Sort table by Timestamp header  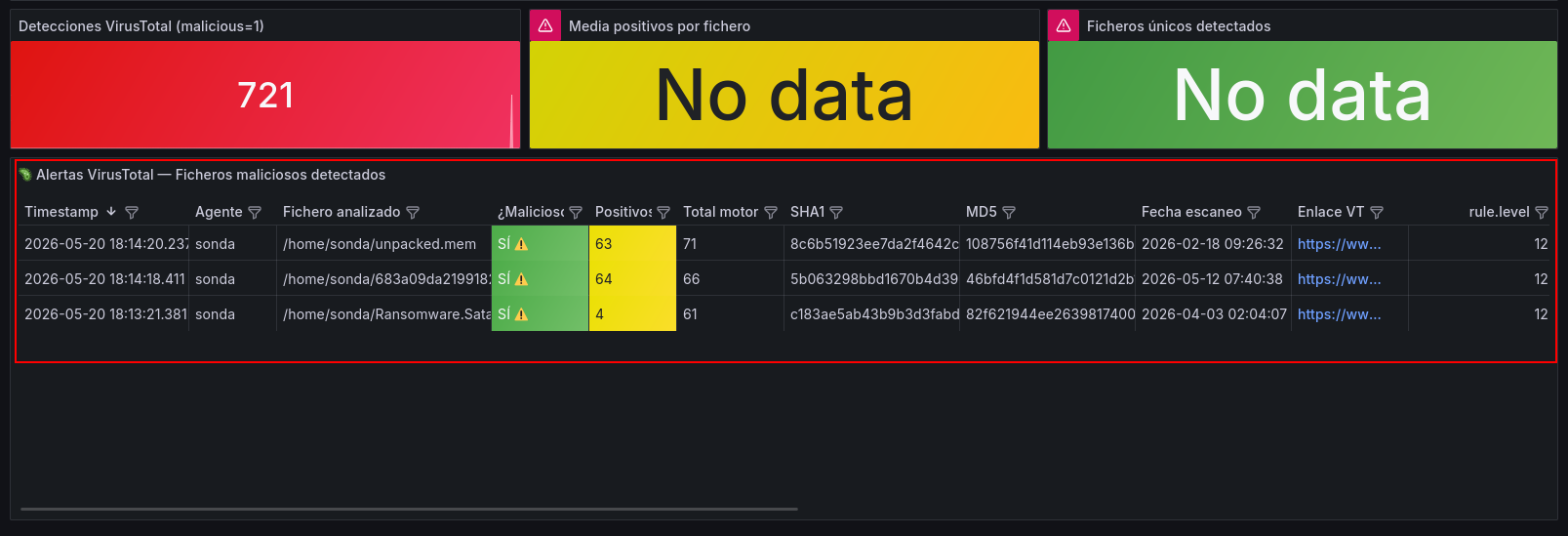(61, 212)
